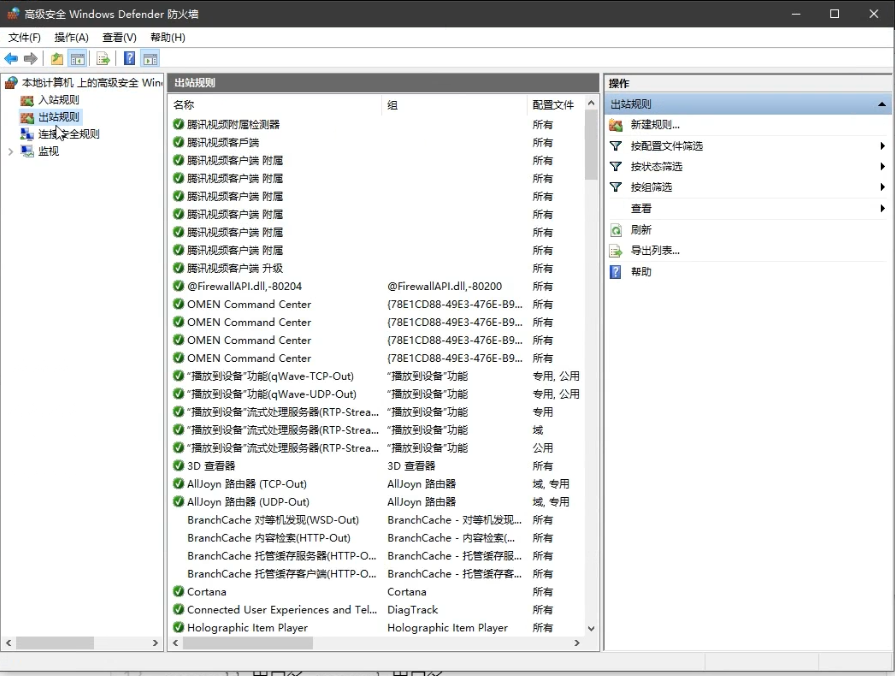This screenshot has height=676, width=895.
Task: Click 帮助 in the actions pane
Action: (640, 272)
